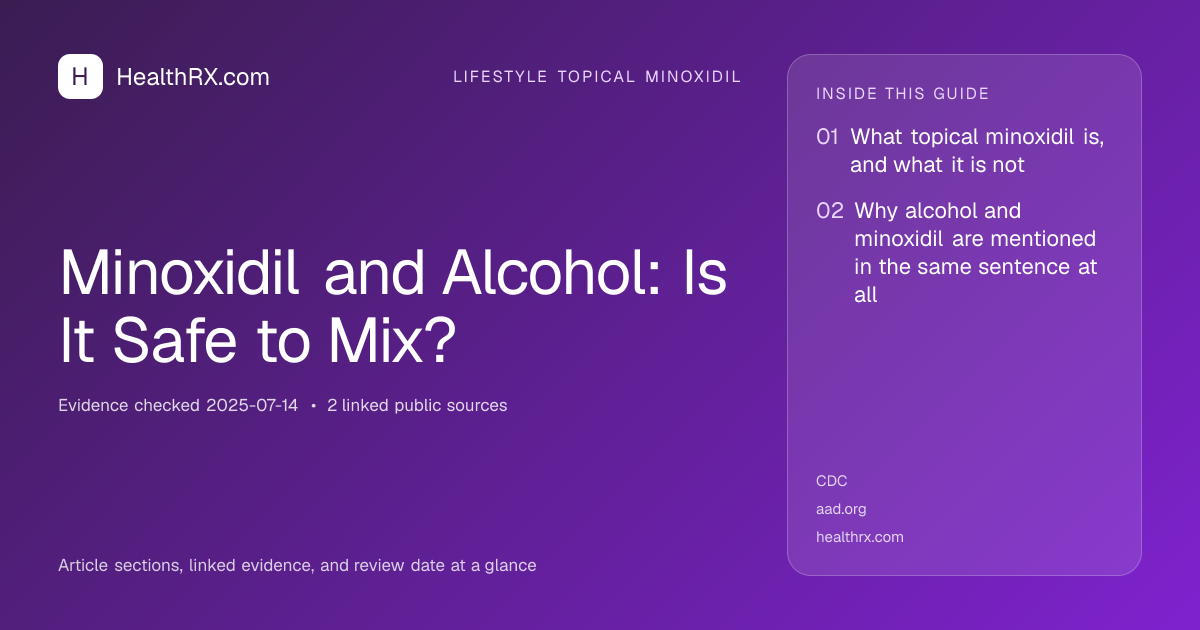Select the 'INSIDE THIS GUIDE' heading
This screenshot has height=630, width=1200.
point(903,94)
